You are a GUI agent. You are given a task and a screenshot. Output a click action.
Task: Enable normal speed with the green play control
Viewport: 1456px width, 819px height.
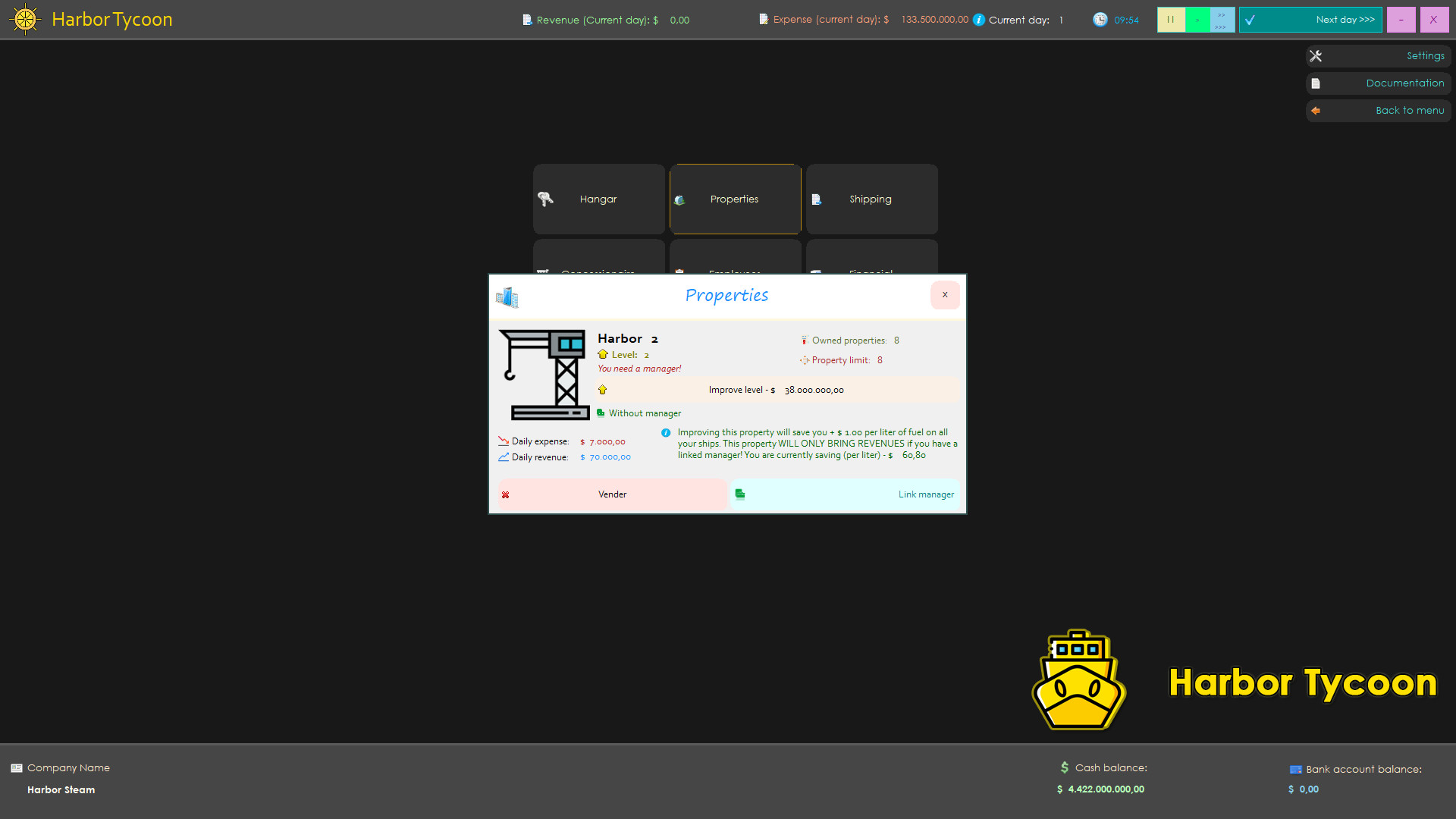pos(1197,20)
